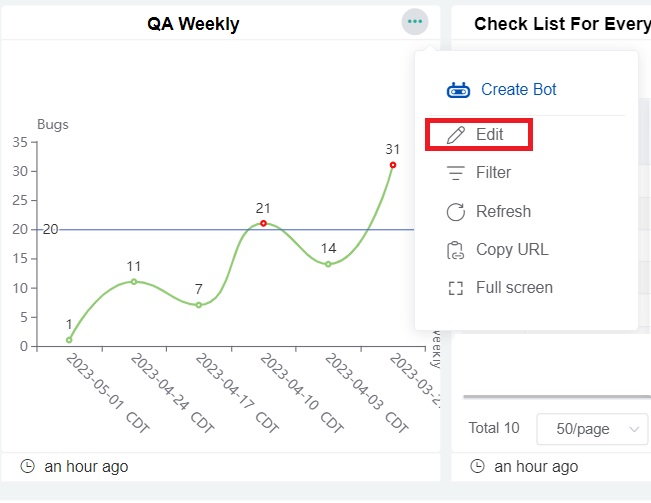Click the Total 10 pagination label
Screen dimensions: 651x503
coord(494,428)
